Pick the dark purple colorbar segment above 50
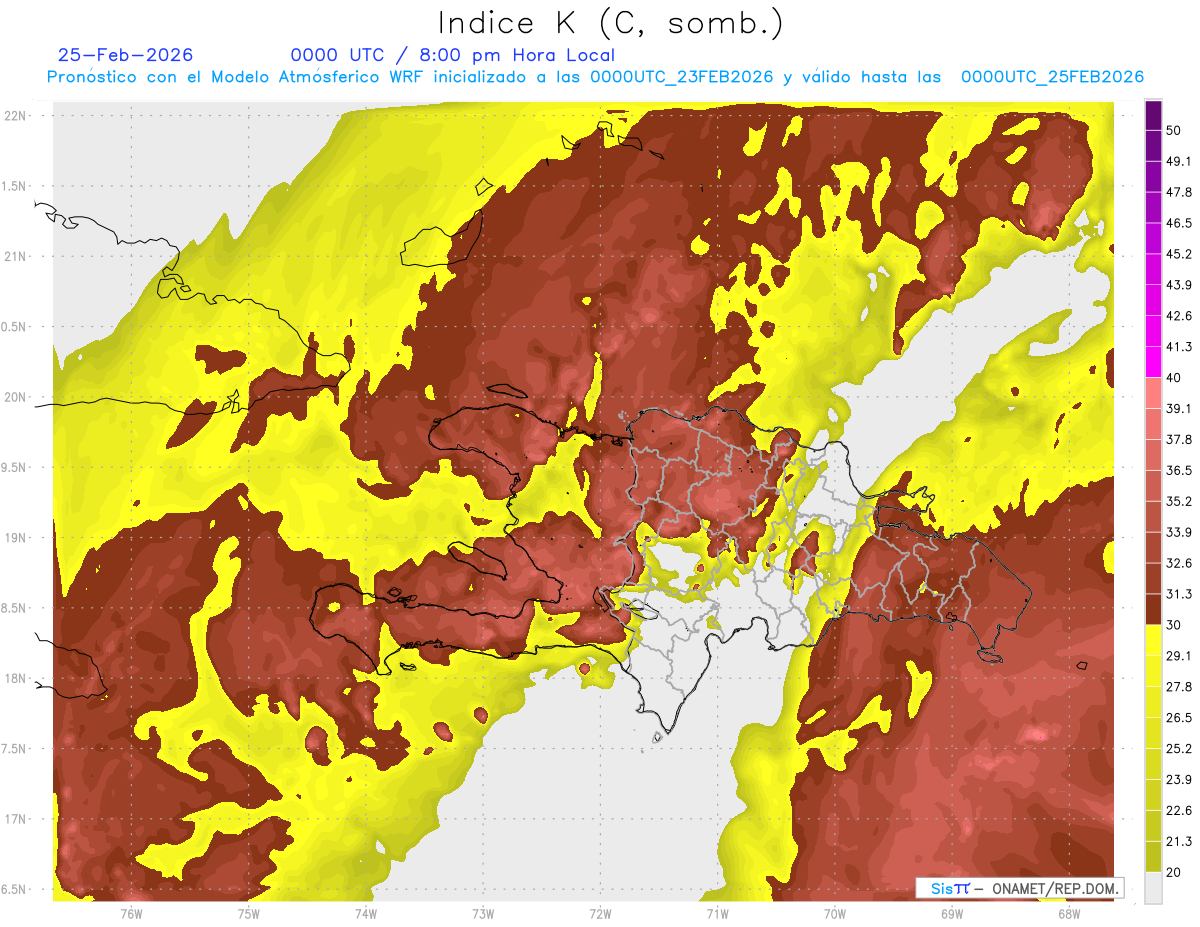 click(1153, 115)
